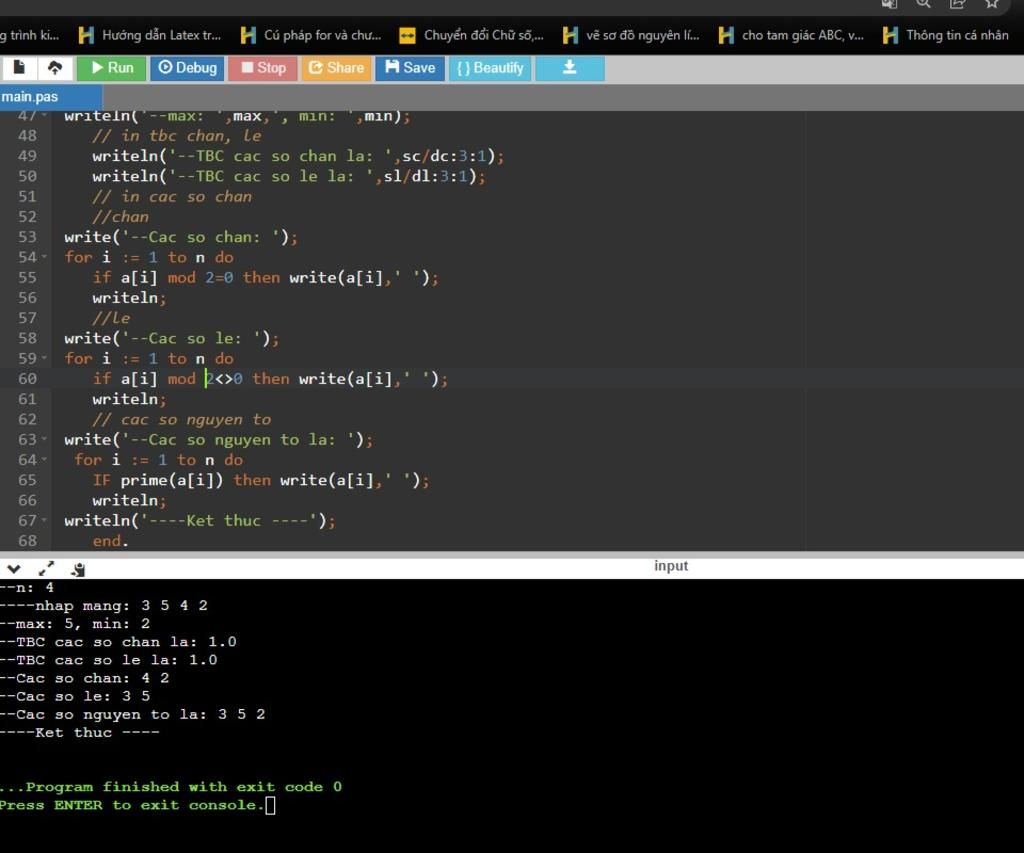Click console line '--Cac so nguyen to la: 3 5 2'
1024x853 pixels.
click(133, 715)
